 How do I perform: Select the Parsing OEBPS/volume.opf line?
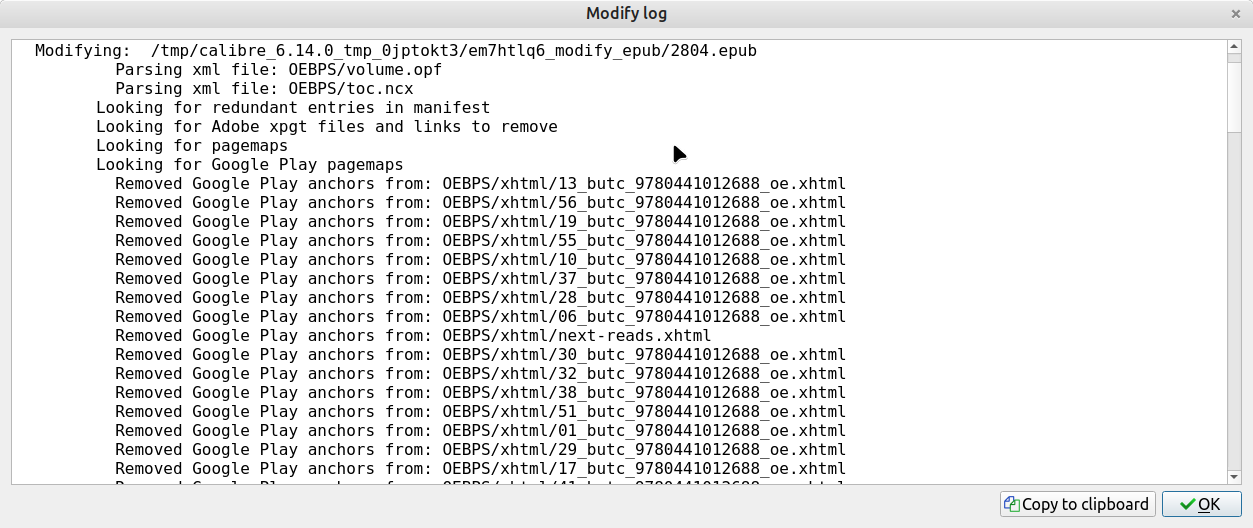(278, 70)
